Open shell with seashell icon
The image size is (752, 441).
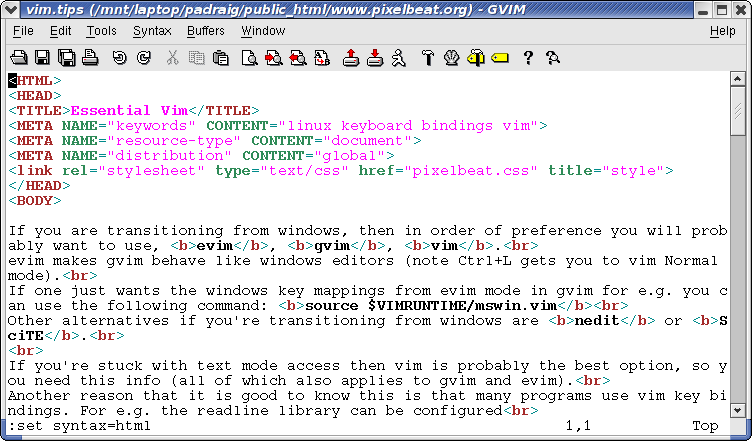(451, 58)
